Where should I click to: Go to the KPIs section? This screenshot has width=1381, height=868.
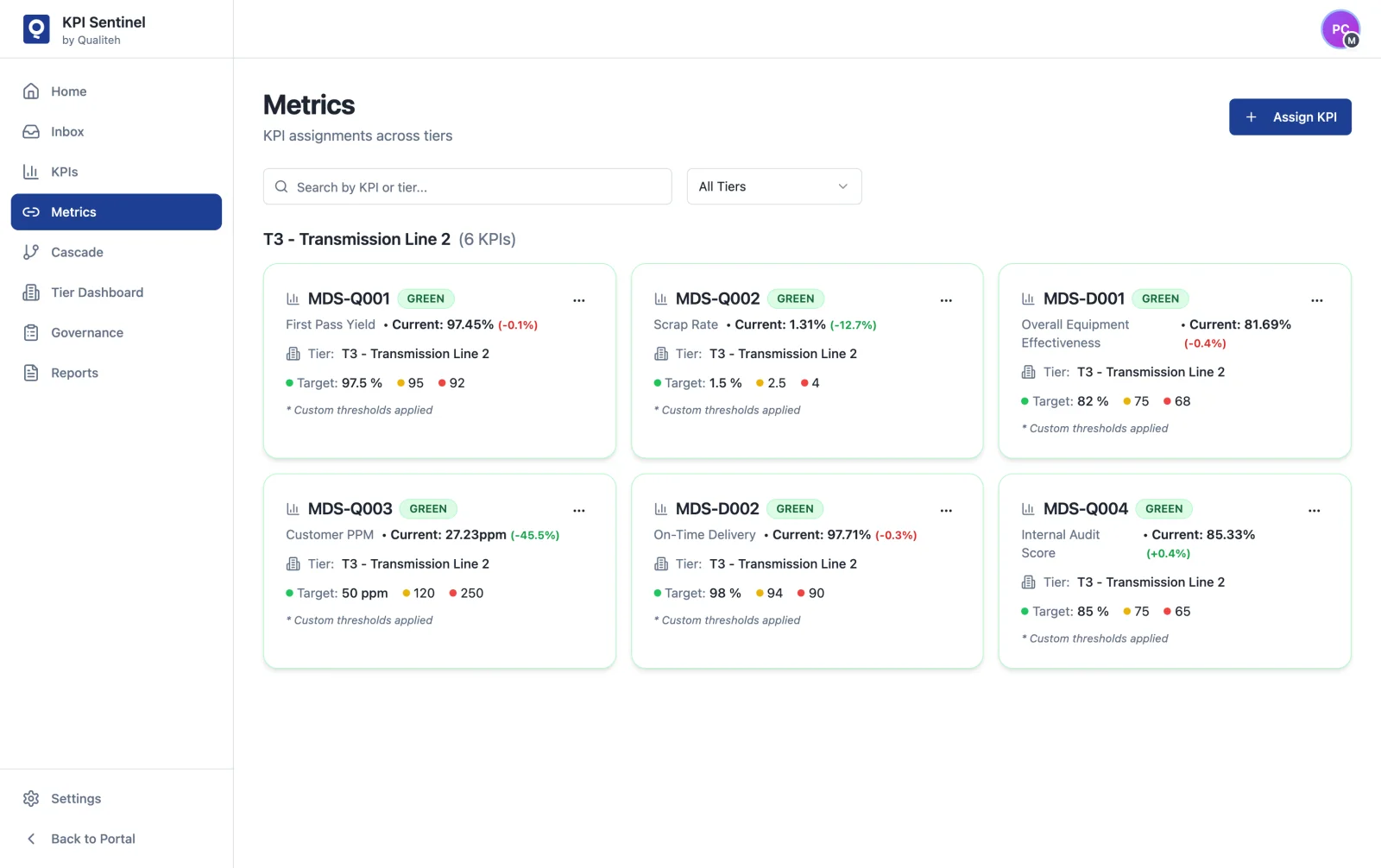pyautogui.click(x=116, y=172)
